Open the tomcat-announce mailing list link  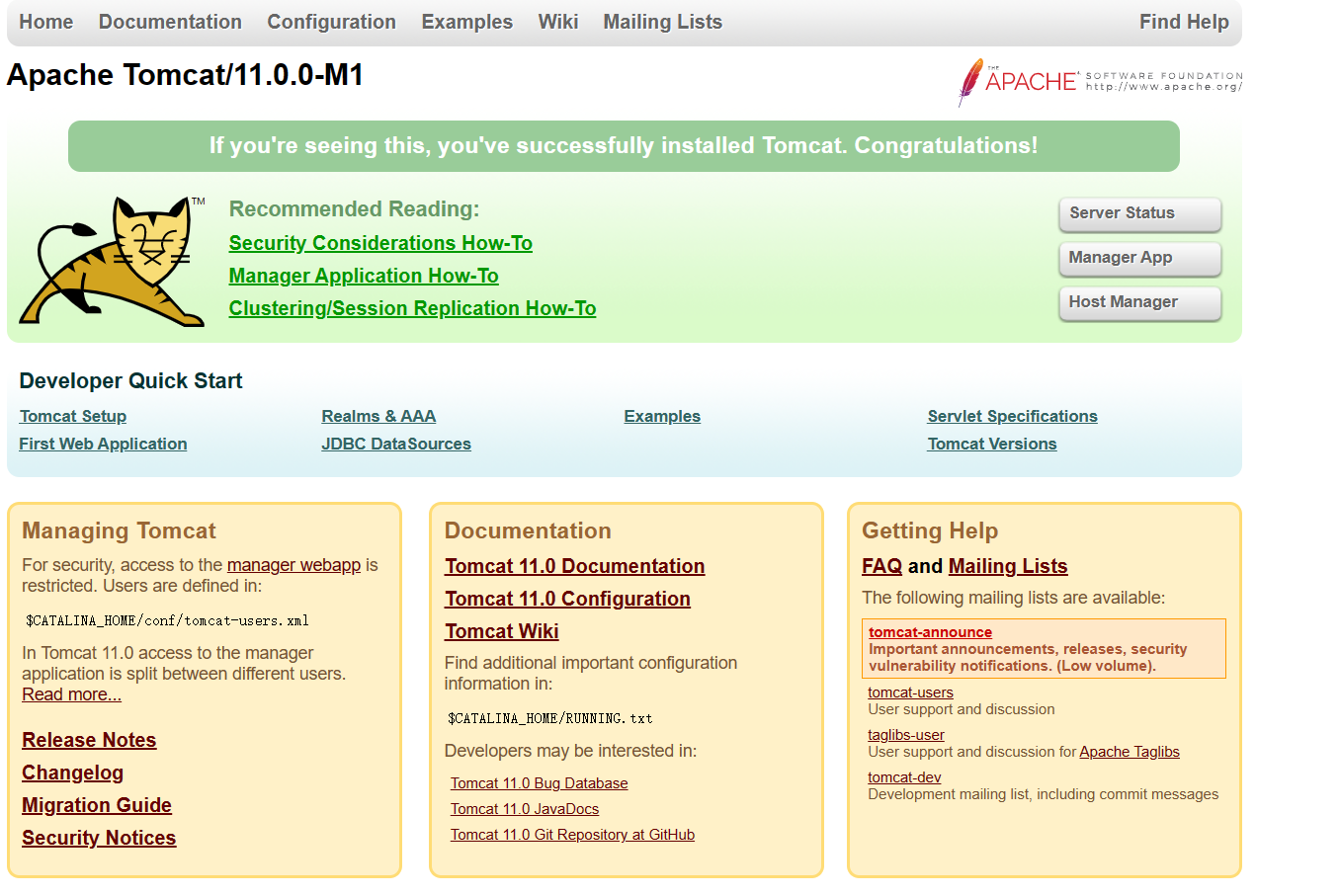930,632
